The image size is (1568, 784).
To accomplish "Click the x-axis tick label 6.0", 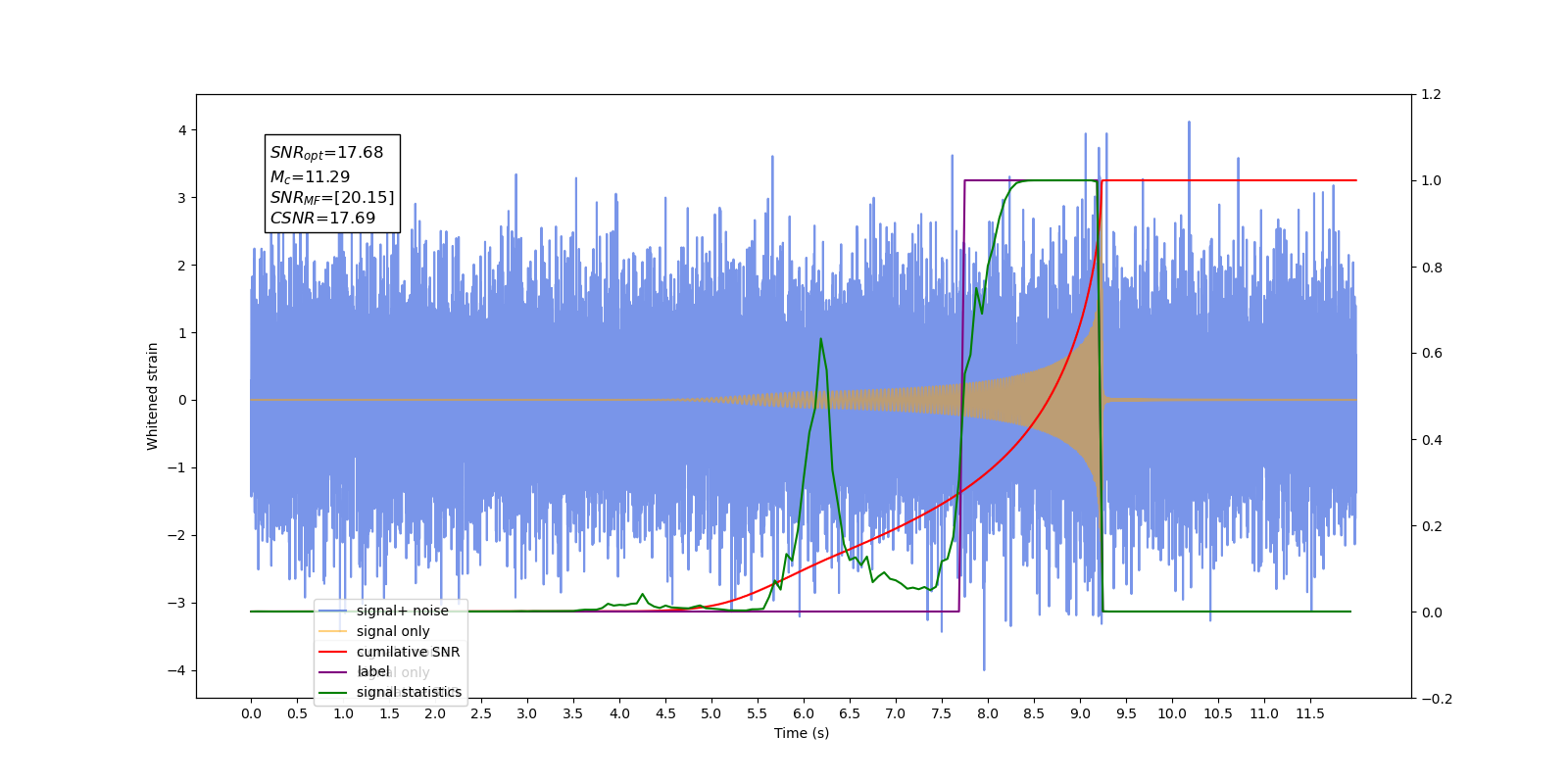I will point(804,713).
